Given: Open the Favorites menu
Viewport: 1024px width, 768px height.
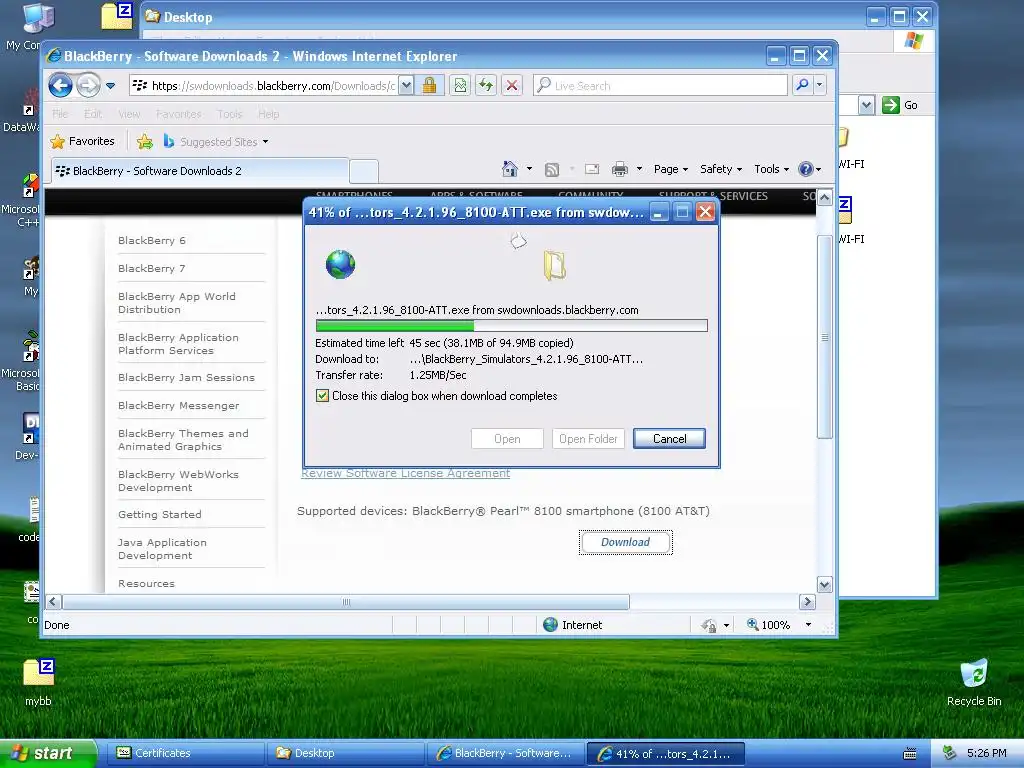Looking at the screenshot, I should pos(178,114).
